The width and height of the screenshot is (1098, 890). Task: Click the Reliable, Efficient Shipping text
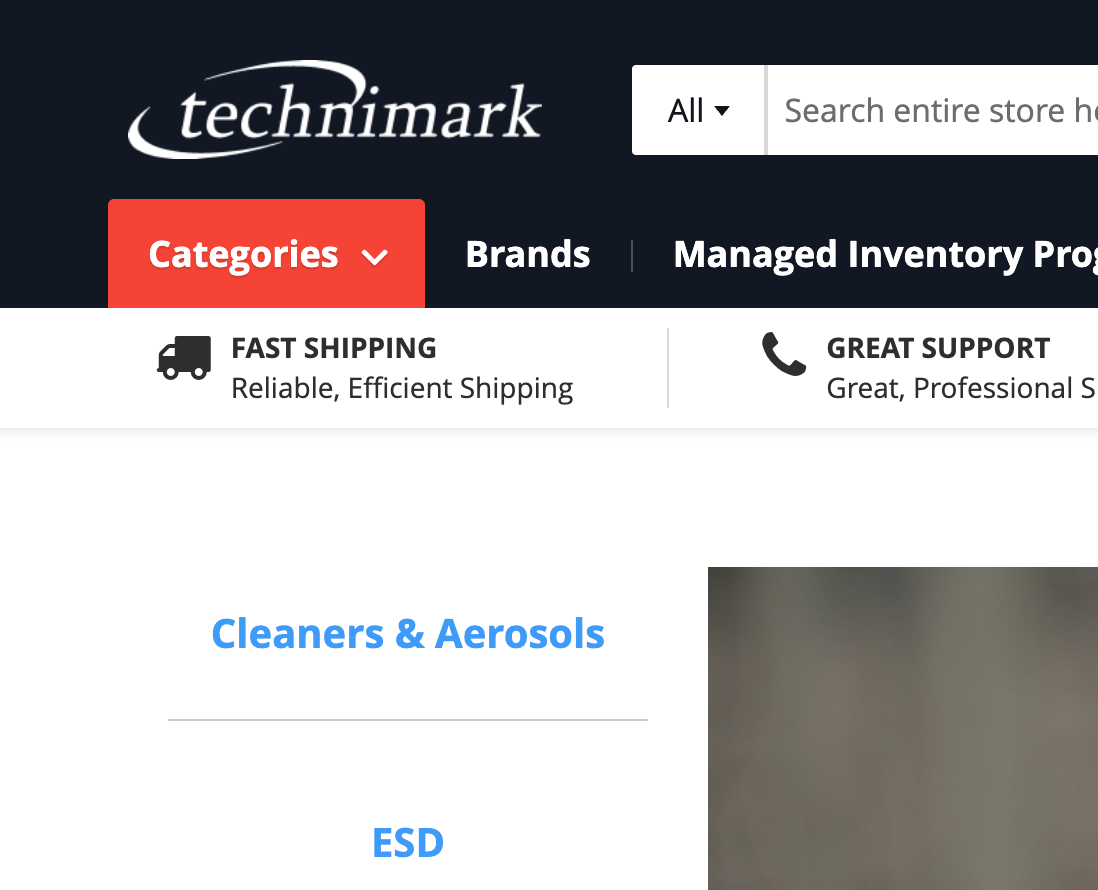click(403, 389)
